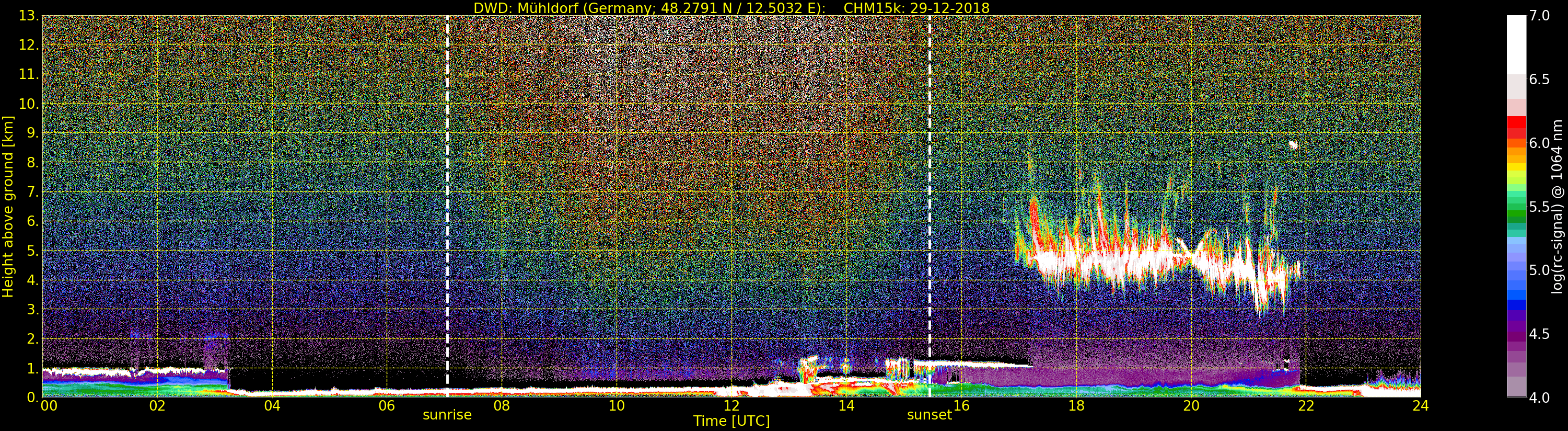Click the sunset label below the axis
This screenshot has height=431, width=1568.
pos(929,415)
